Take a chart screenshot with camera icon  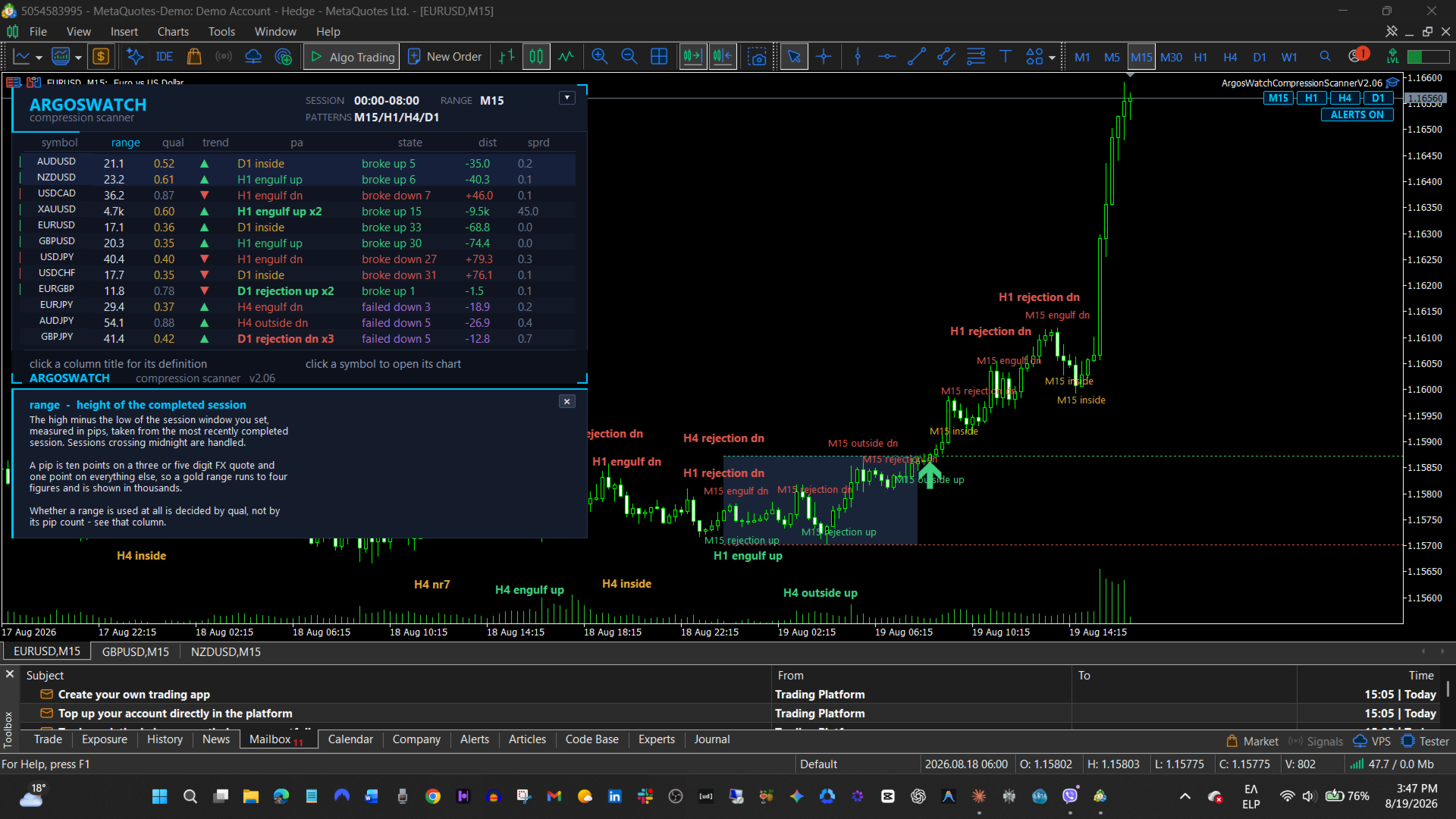pos(757,57)
